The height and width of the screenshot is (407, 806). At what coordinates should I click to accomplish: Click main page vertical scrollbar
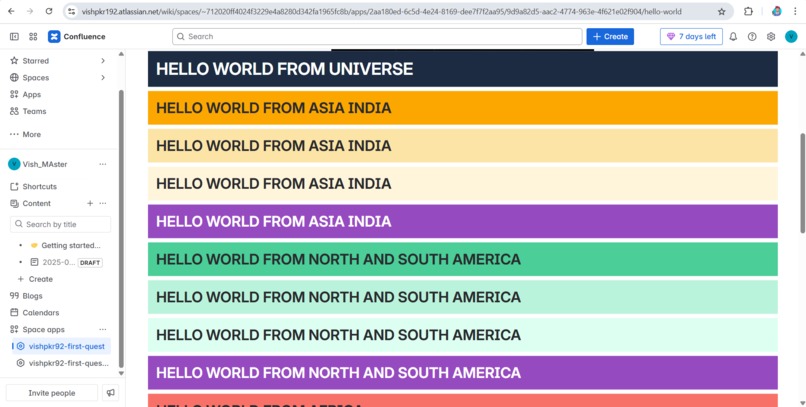click(802, 182)
